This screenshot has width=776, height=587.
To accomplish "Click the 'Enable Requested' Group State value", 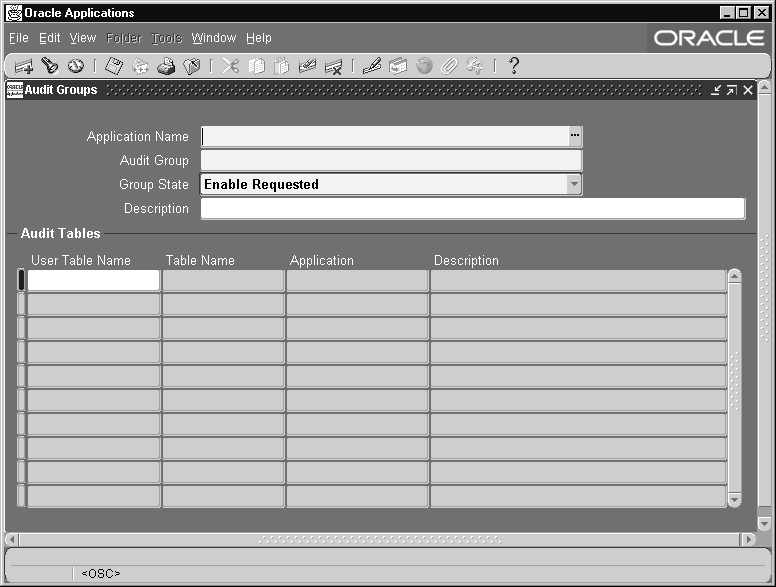I will pyautogui.click(x=261, y=185).
